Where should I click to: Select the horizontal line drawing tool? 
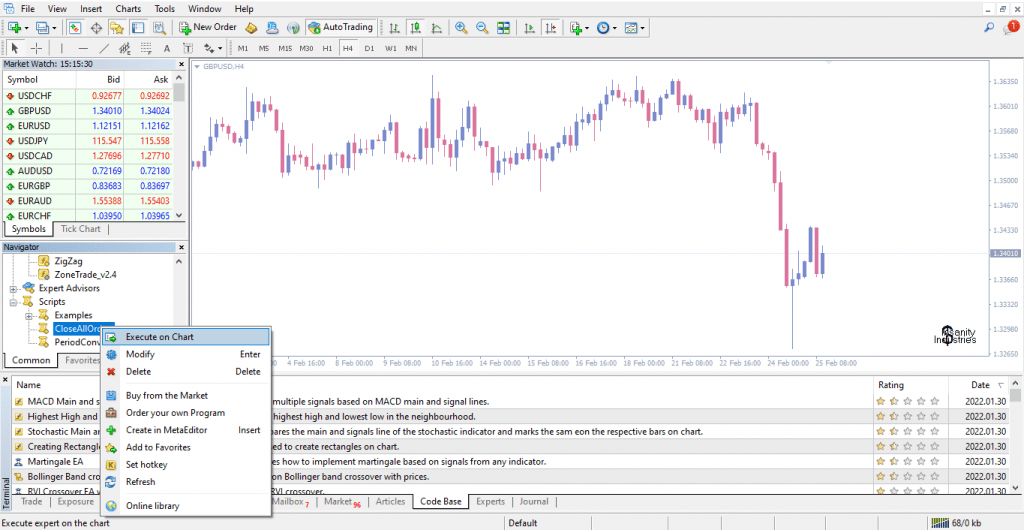[x=83, y=48]
